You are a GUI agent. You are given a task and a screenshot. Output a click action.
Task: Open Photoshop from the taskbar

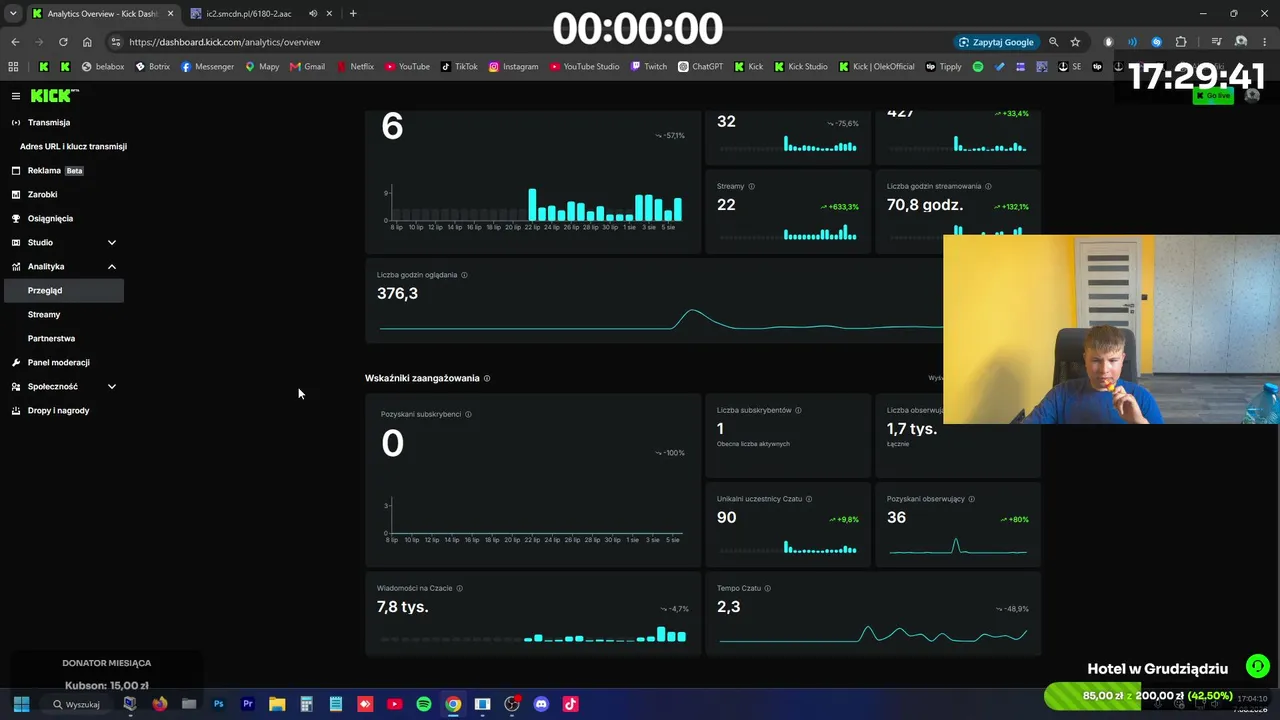point(218,704)
